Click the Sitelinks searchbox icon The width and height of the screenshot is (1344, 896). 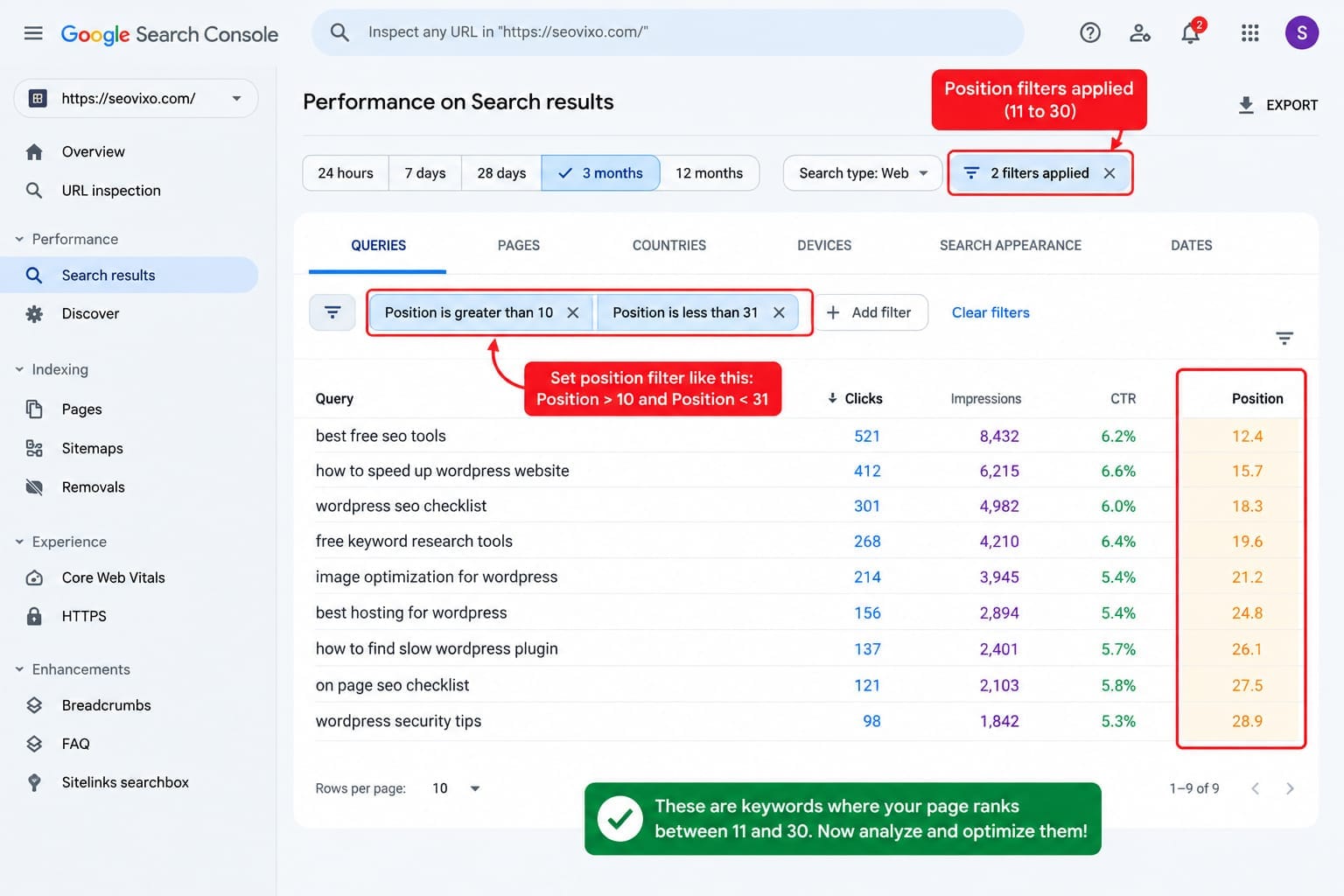click(34, 782)
